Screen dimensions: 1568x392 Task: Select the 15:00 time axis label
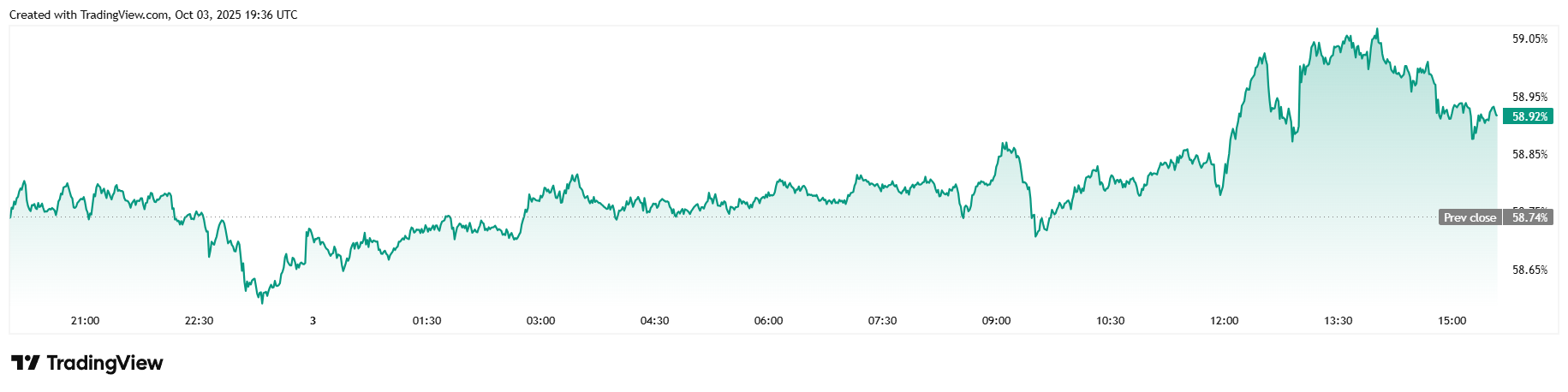pyautogui.click(x=1452, y=321)
